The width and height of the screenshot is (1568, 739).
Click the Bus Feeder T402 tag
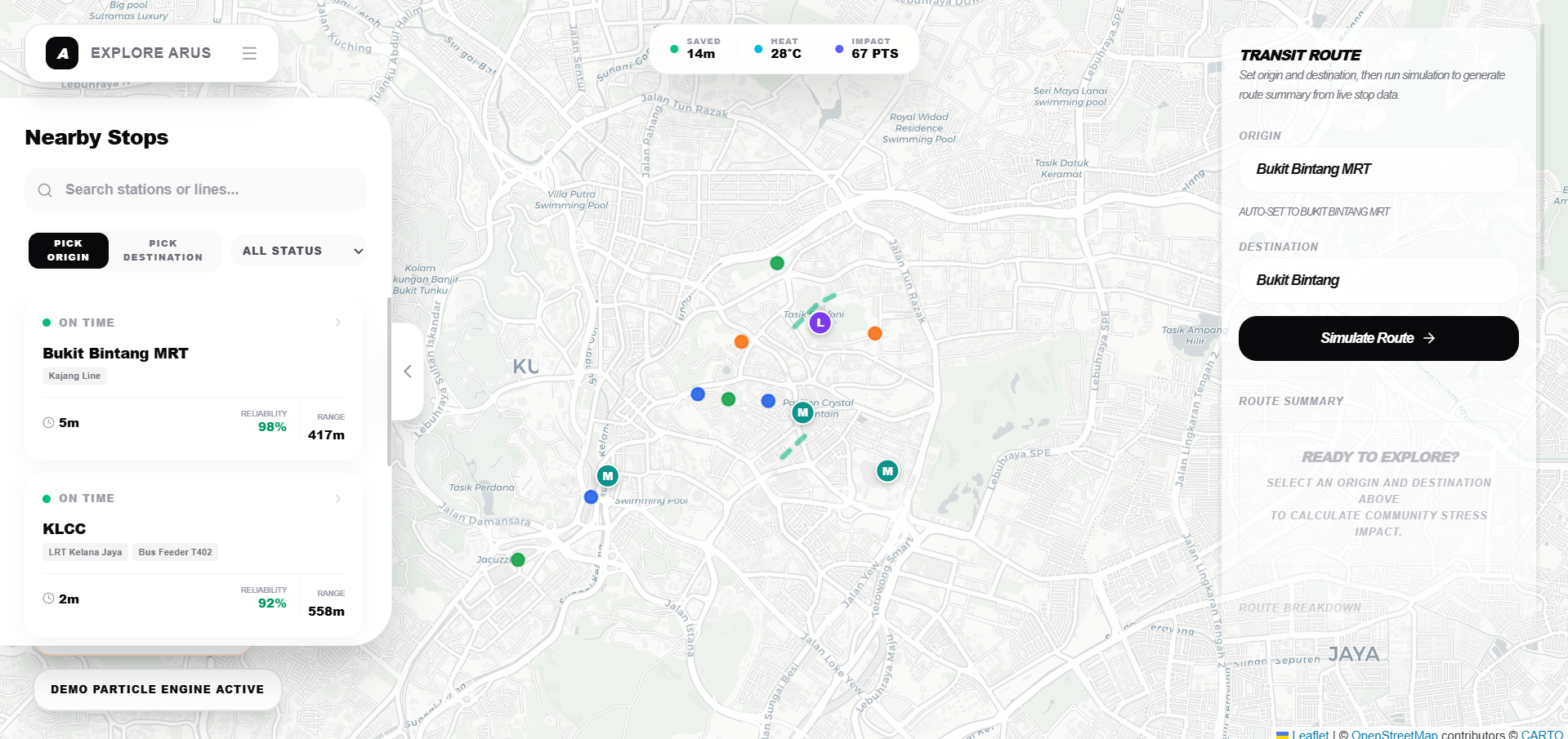pyautogui.click(x=175, y=553)
